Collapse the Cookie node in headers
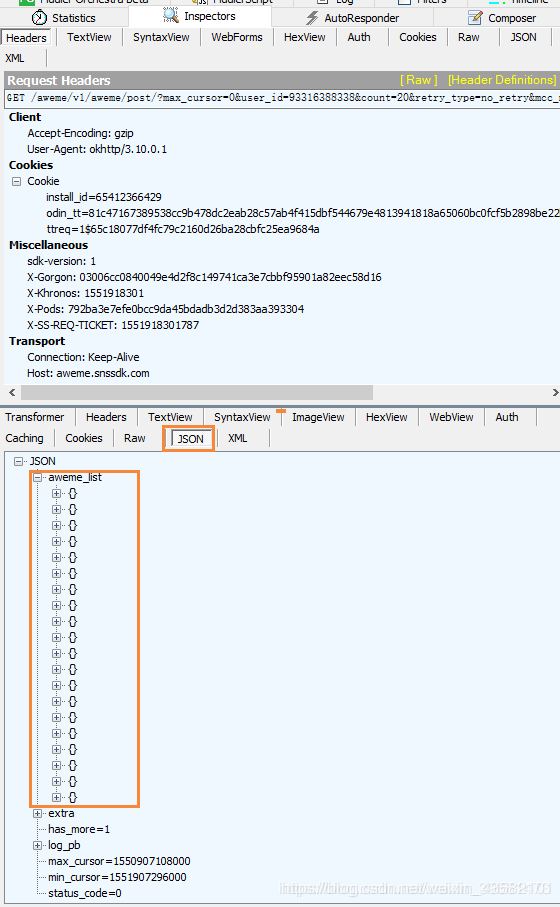Screen dimensions: 560x907 [x=16, y=182]
